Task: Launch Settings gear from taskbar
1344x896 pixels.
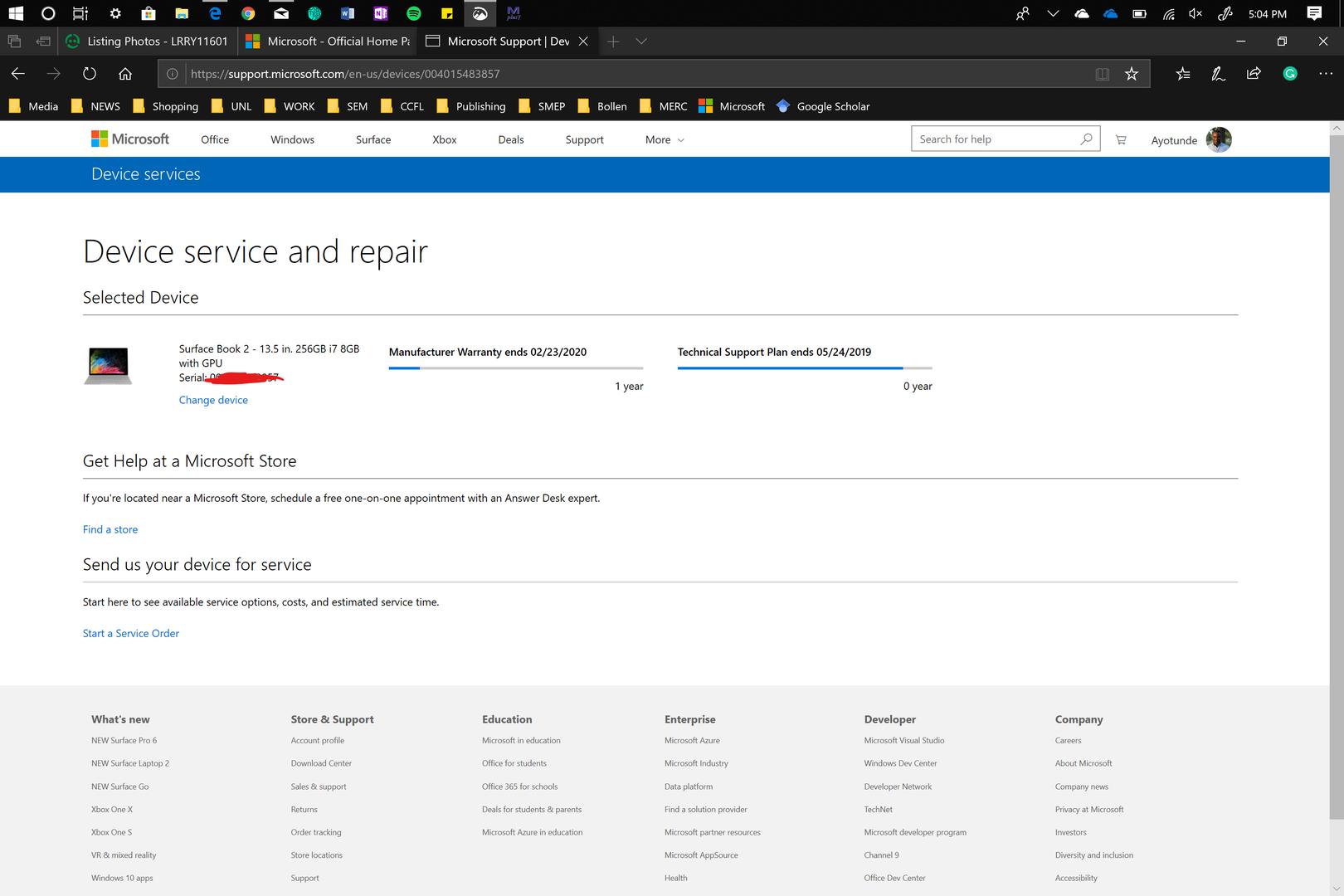Action: click(x=115, y=13)
